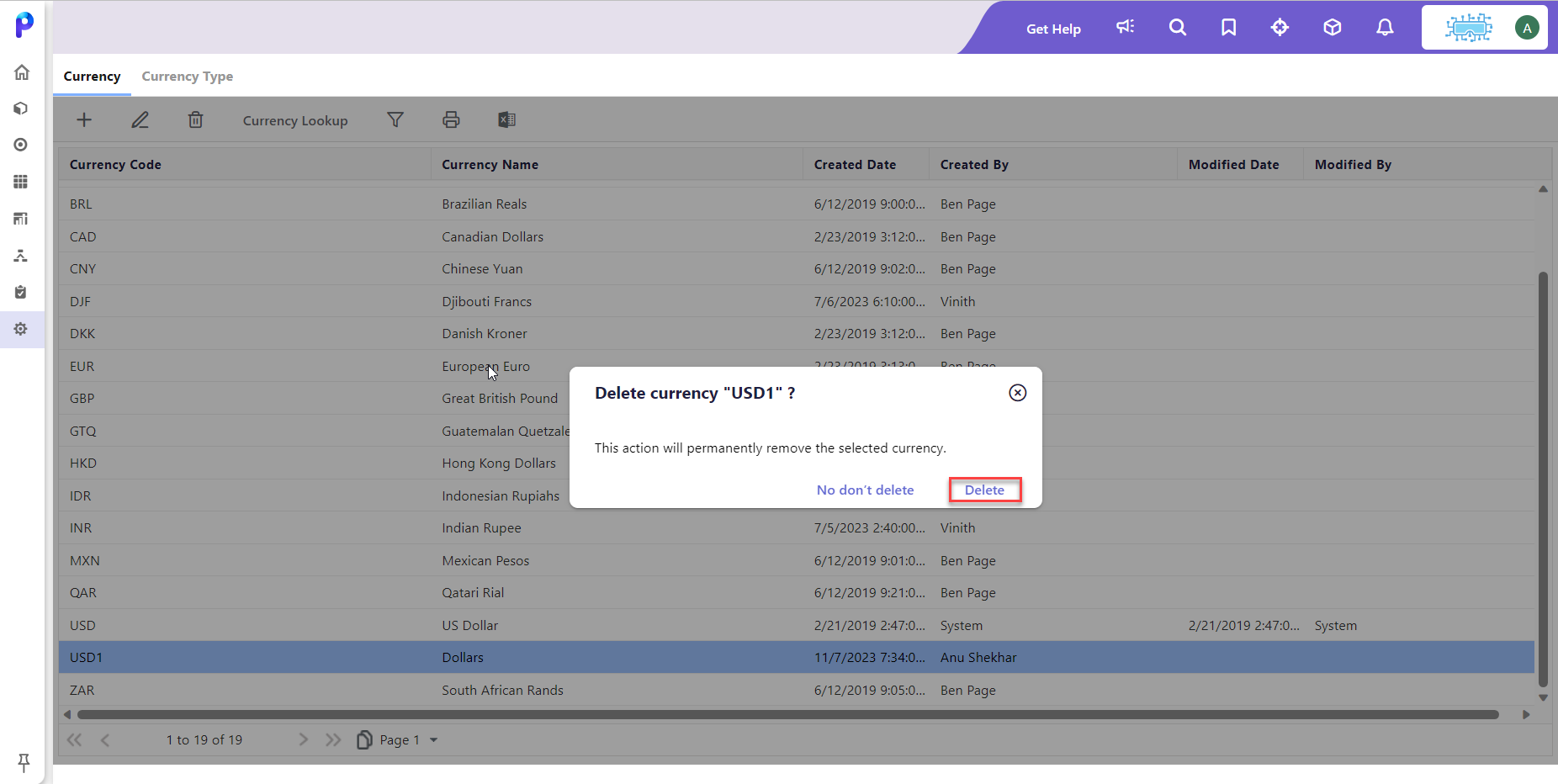Export the list to Excel

506,119
